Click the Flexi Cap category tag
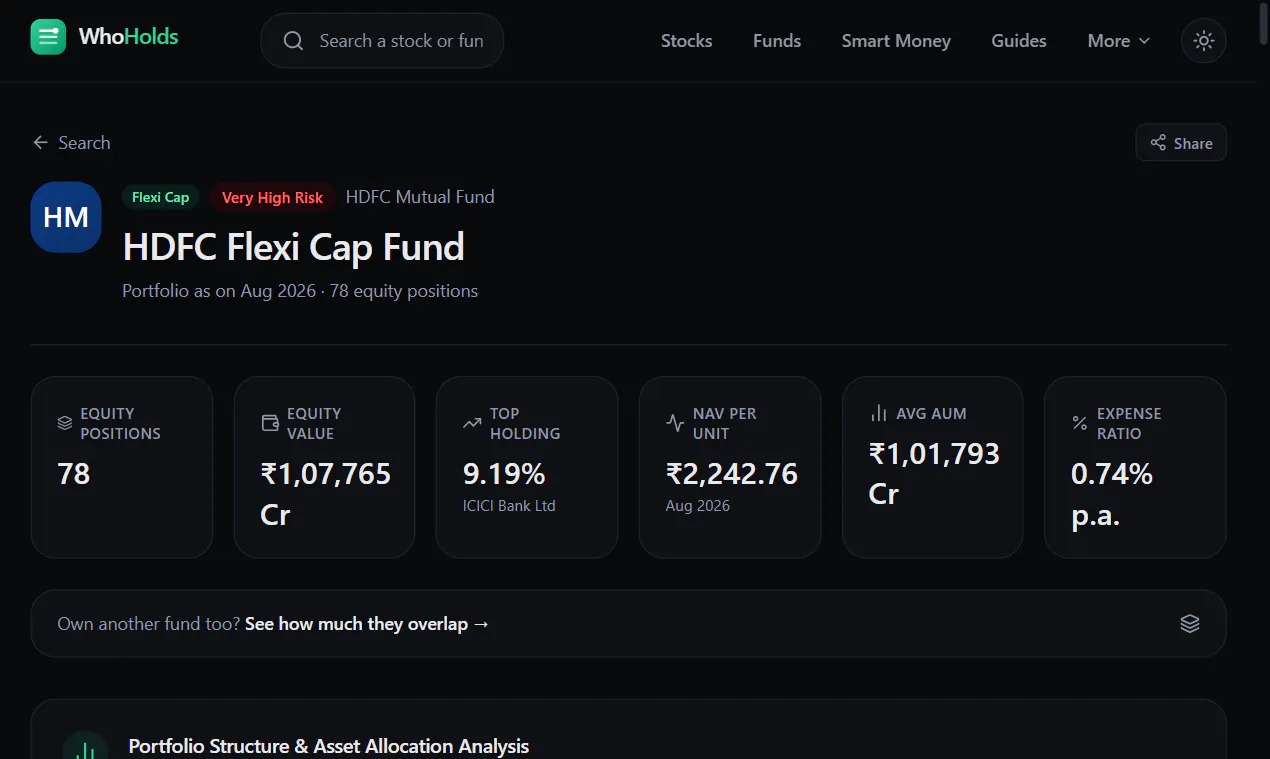This screenshot has height=759, width=1270. pyautogui.click(x=161, y=197)
